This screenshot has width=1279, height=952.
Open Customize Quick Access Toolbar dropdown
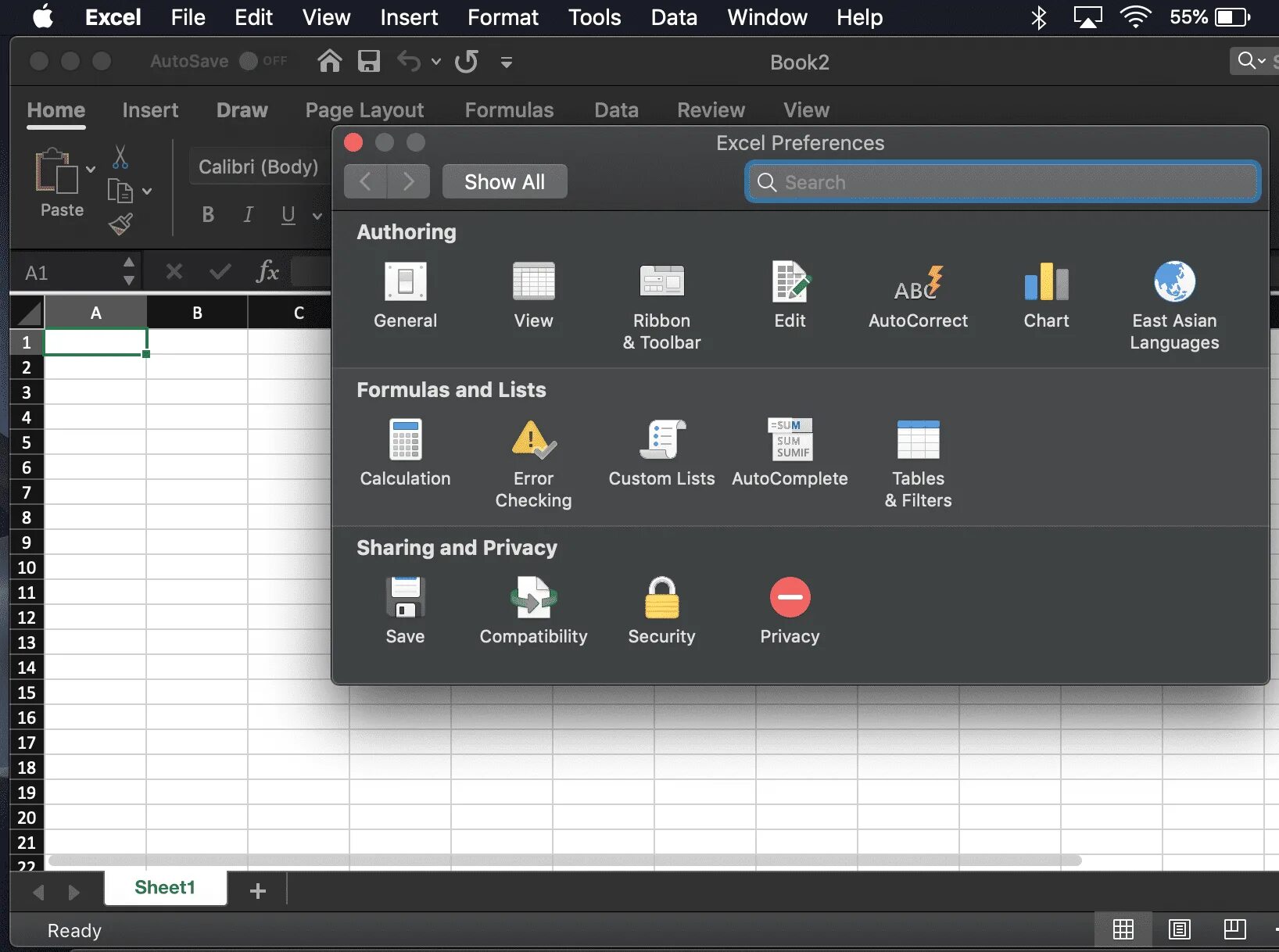pyautogui.click(x=507, y=62)
